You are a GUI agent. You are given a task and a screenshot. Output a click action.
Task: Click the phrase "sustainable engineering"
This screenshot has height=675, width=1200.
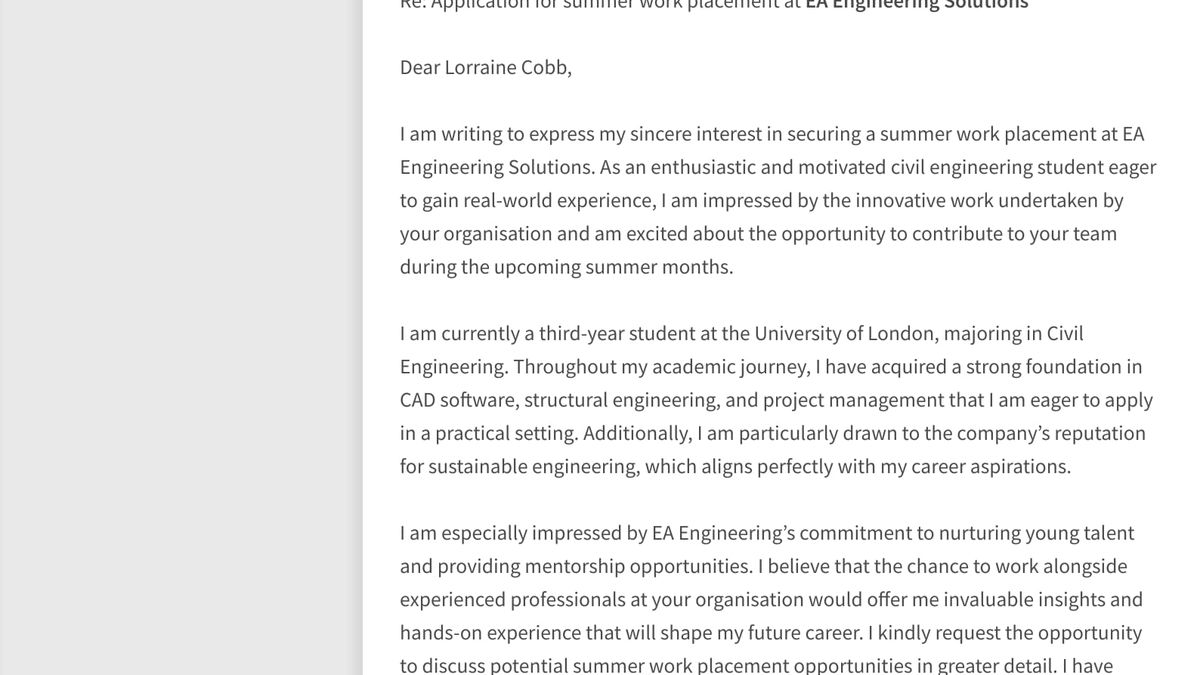point(534,466)
